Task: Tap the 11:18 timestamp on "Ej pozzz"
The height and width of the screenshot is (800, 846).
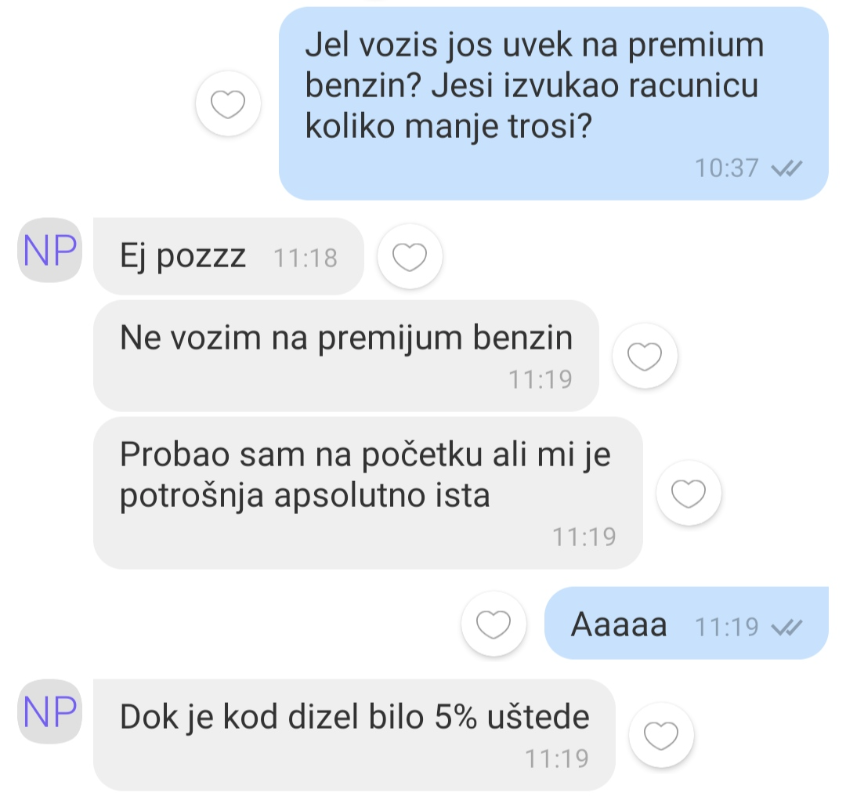Action: pyautogui.click(x=305, y=258)
